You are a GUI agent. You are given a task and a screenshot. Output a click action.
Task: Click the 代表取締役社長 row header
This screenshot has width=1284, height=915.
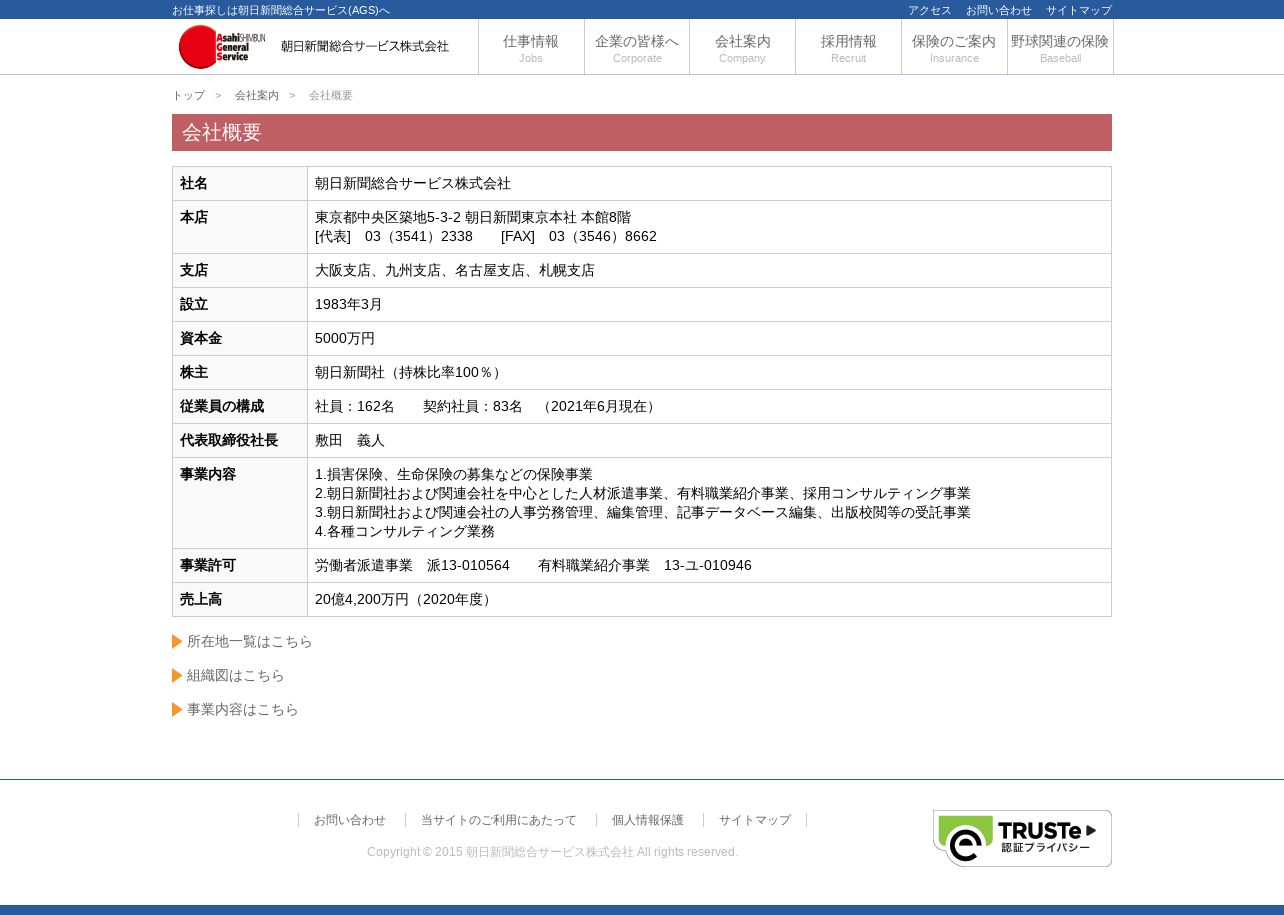click(x=240, y=441)
